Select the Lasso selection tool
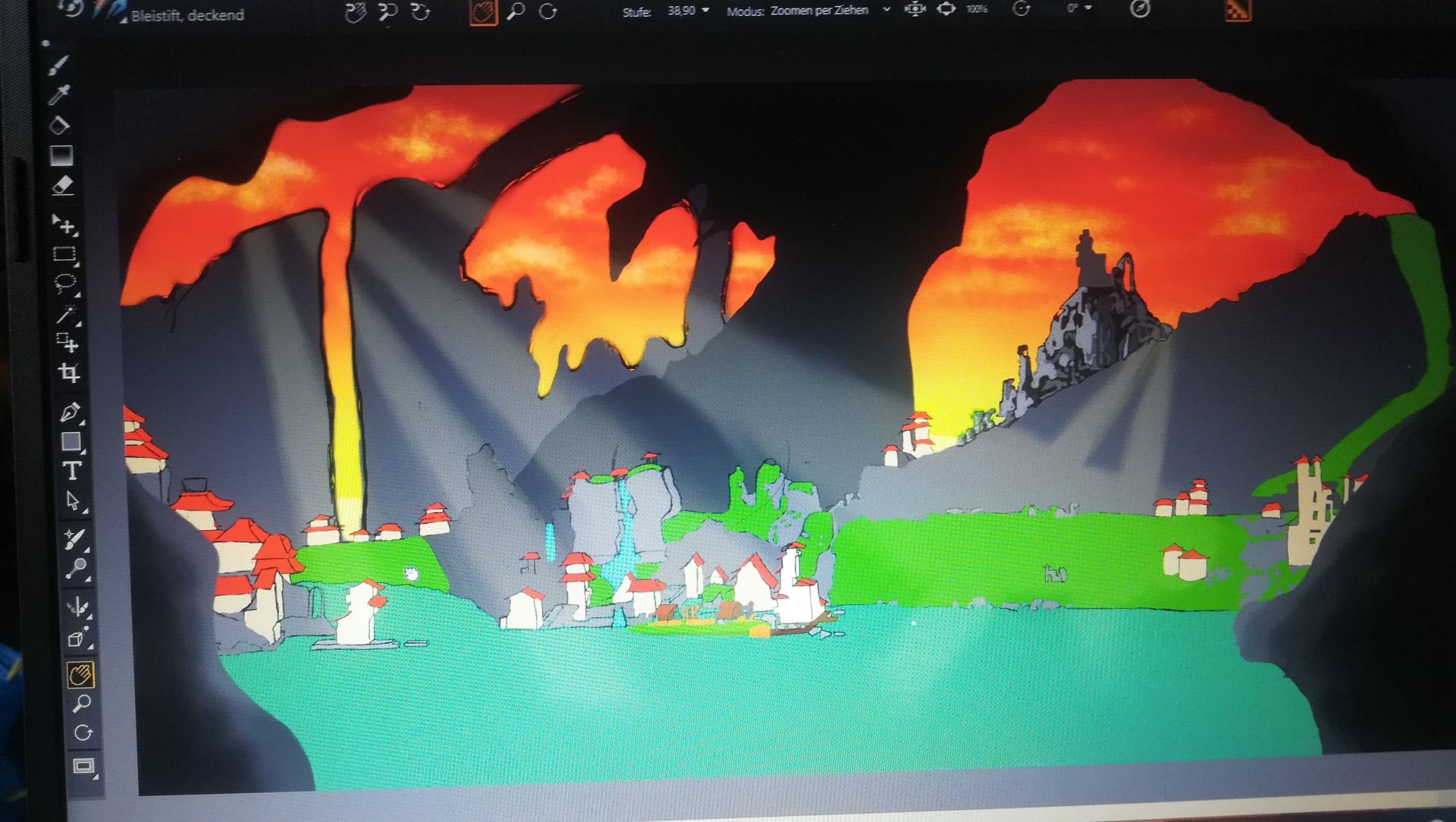 point(65,284)
